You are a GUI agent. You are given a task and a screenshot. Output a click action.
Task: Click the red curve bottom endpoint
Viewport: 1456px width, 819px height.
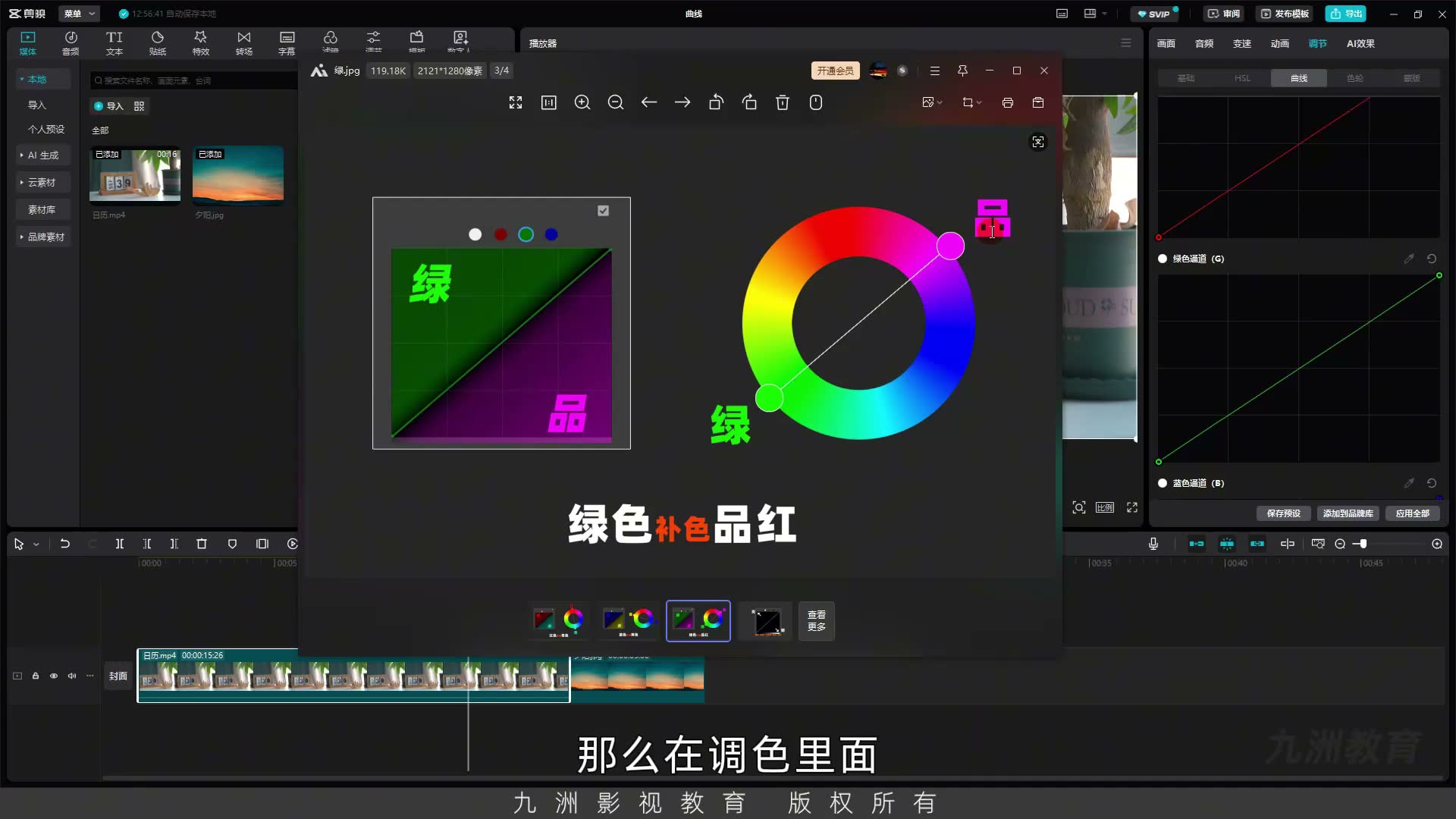(x=1159, y=237)
